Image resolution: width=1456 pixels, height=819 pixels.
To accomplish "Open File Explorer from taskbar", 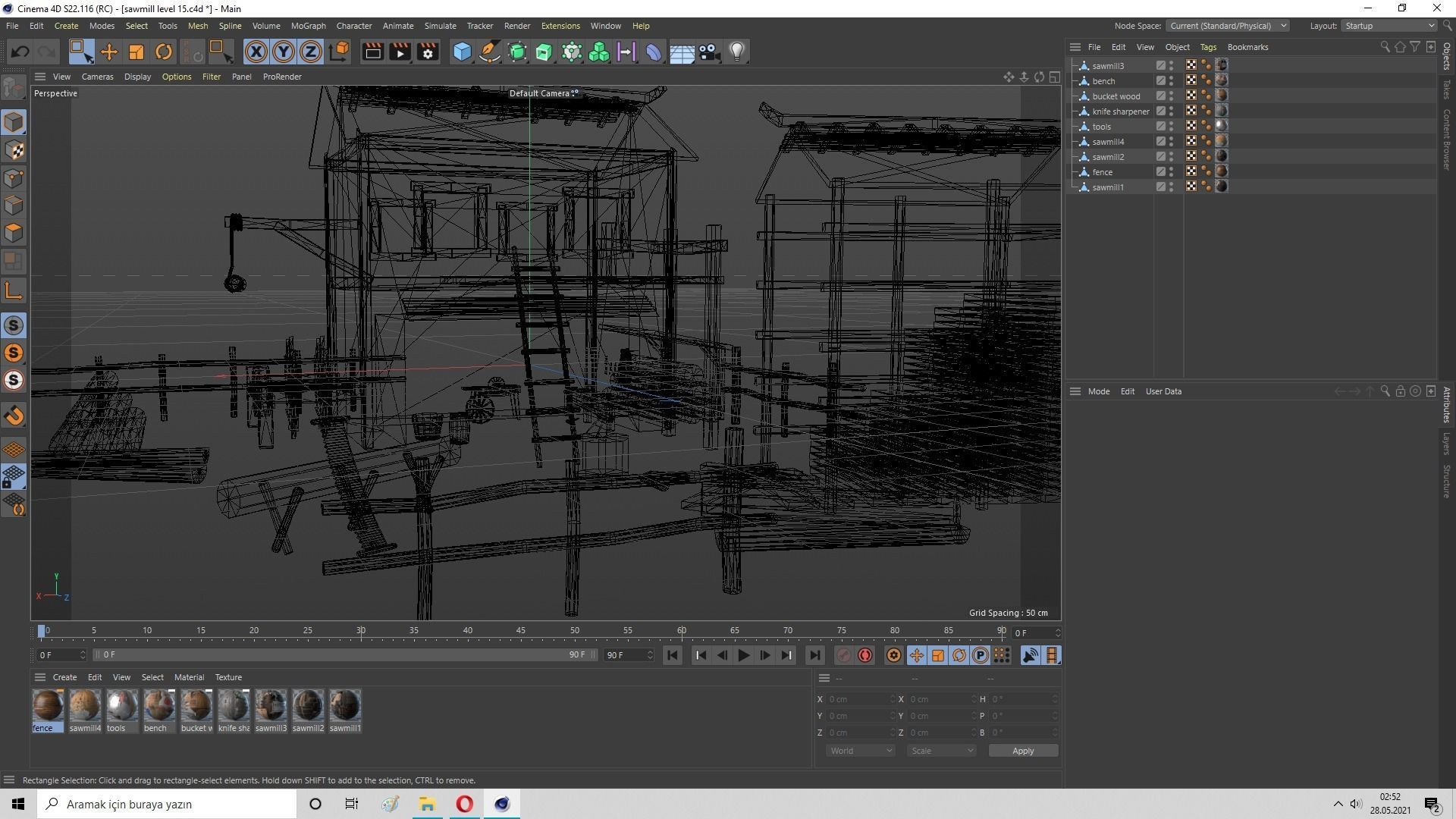I will [x=427, y=804].
